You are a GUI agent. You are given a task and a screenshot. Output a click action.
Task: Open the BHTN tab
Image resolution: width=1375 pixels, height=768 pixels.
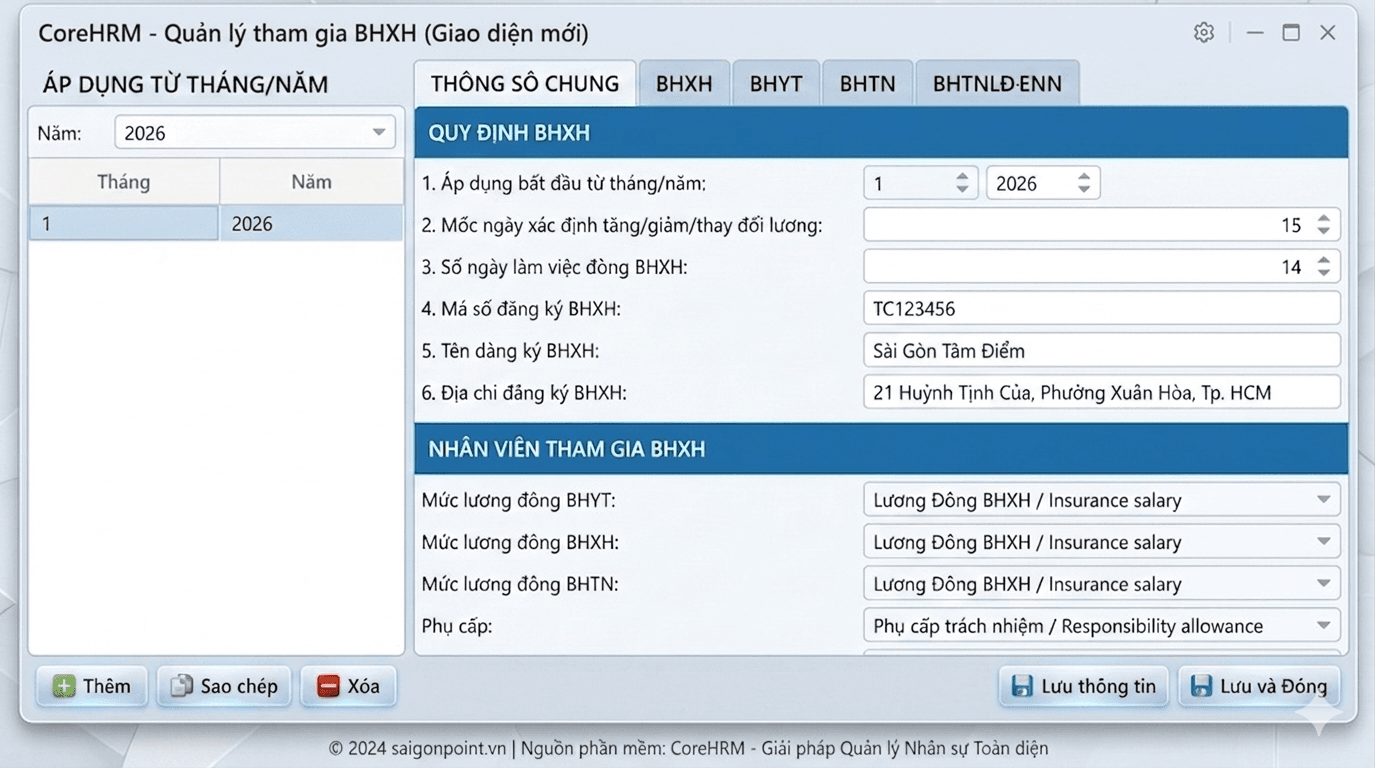[867, 83]
